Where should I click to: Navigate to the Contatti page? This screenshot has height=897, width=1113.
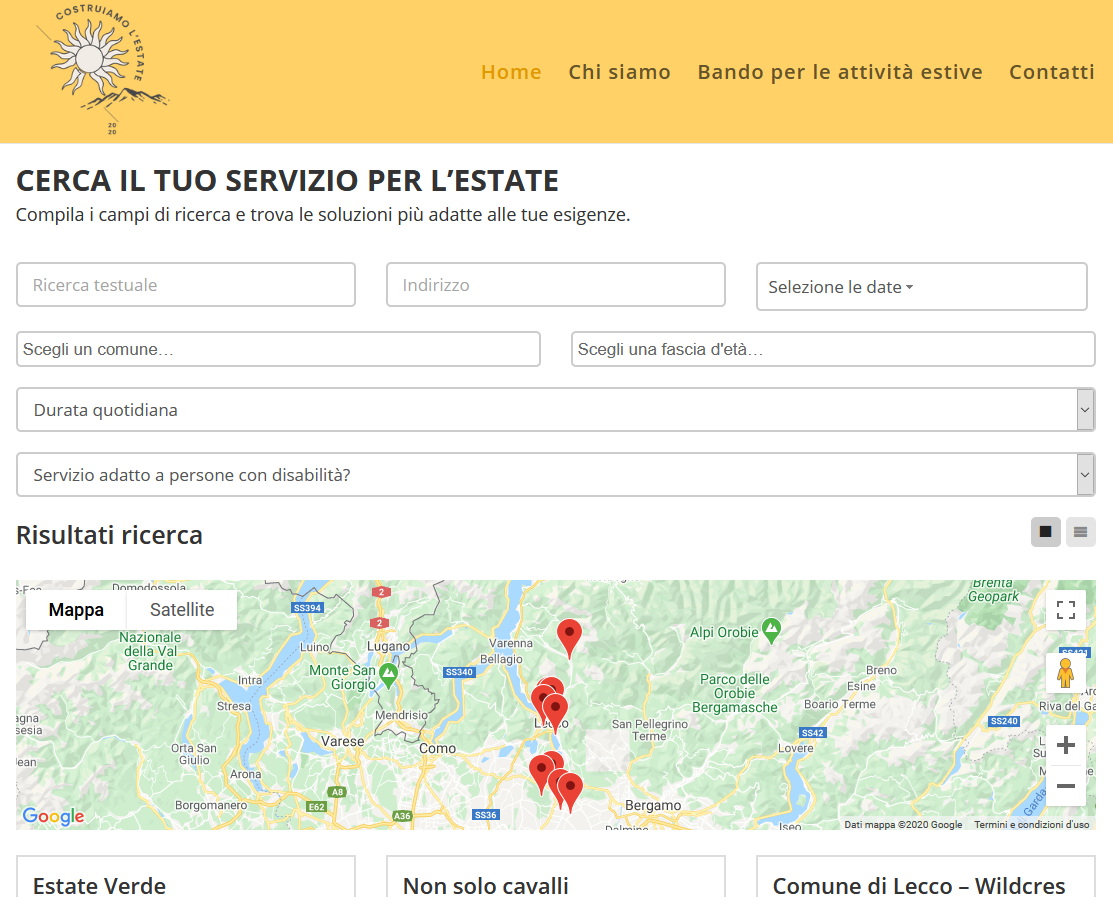point(1052,72)
